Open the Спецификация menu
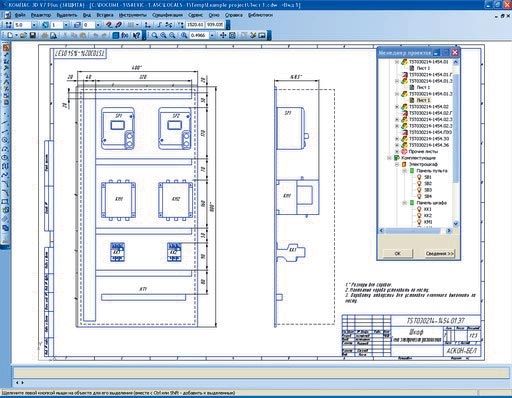This screenshot has width=512, height=398. 167,15
